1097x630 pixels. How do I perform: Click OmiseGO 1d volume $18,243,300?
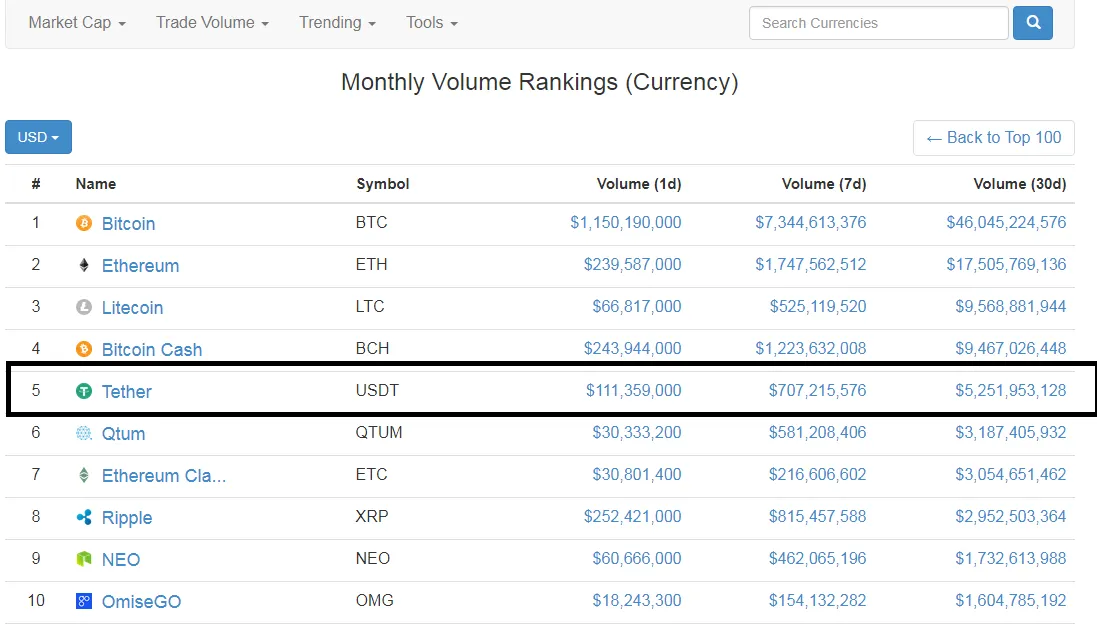click(637, 601)
